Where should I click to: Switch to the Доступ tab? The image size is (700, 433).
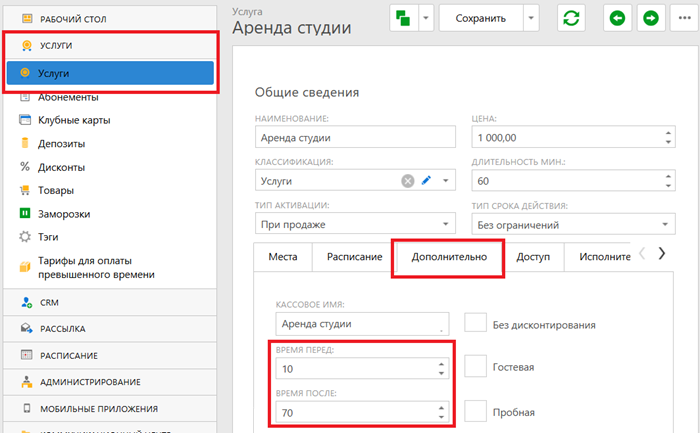click(533, 257)
